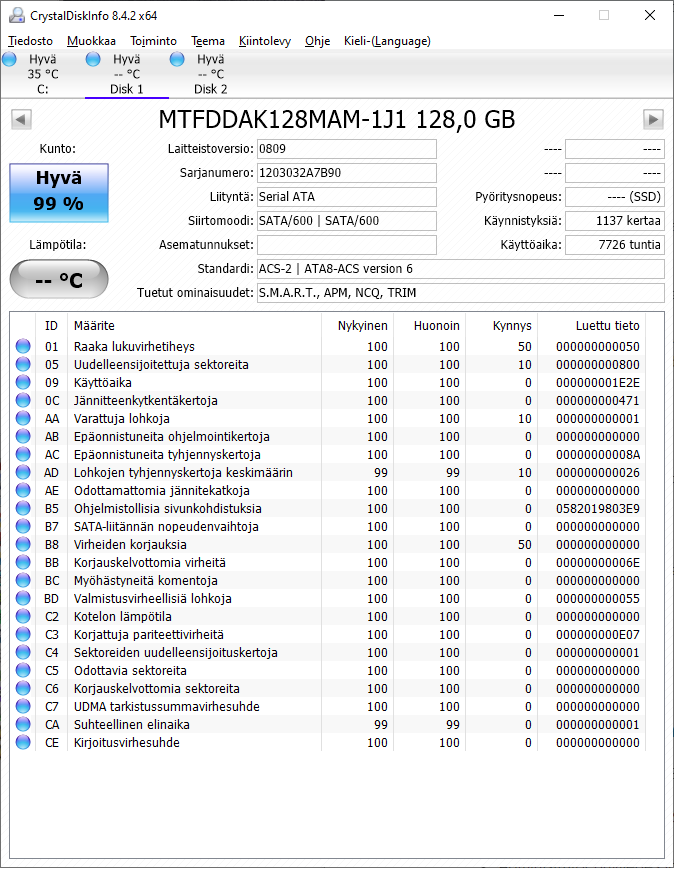Image resolution: width=675 pixels, height=871 pixels.
Task: Click status orb of Raaka lukuvirhetiheys row
Action: (23, 347)
